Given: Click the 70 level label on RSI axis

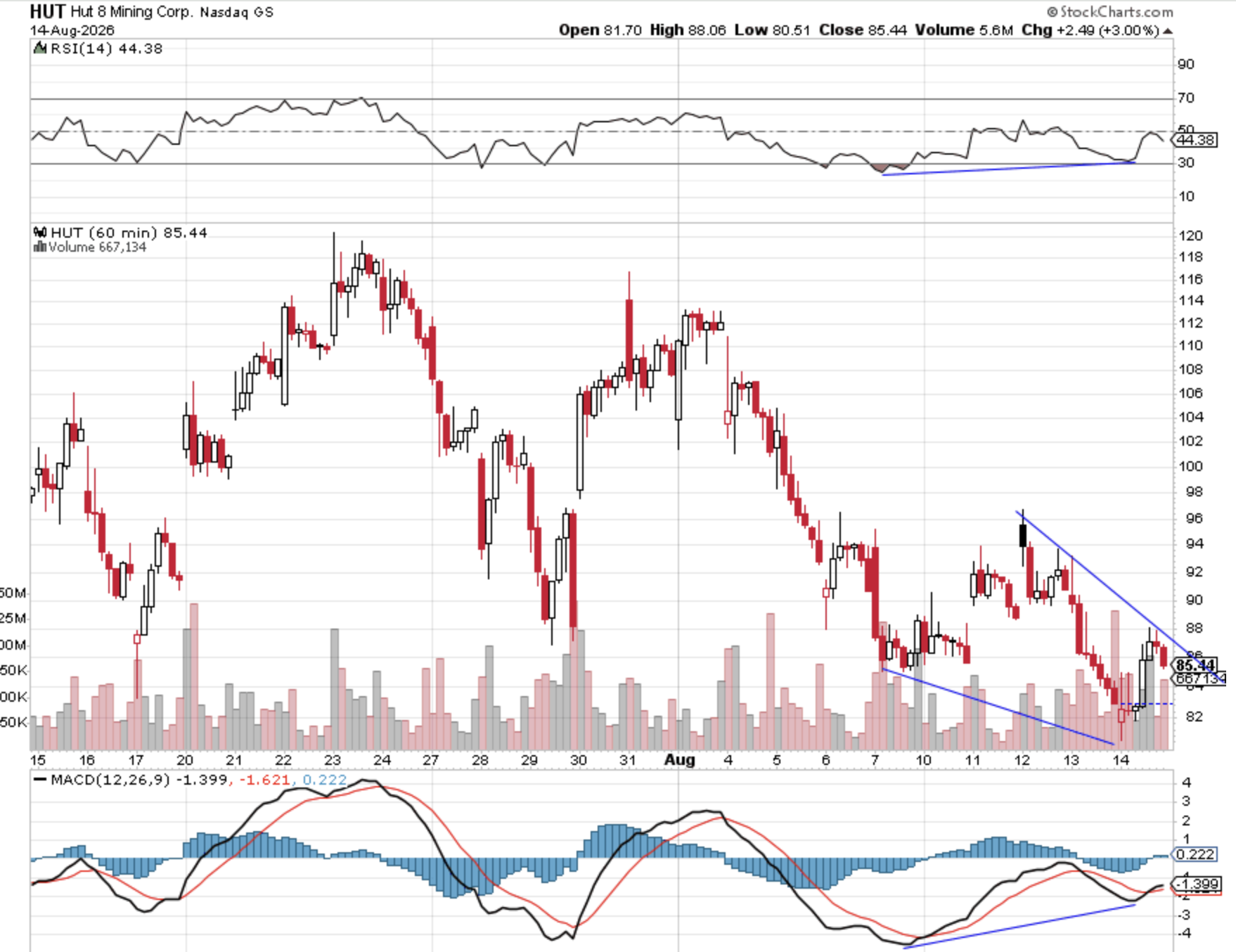Looking at the screenshot, I should pos(1186,98).
